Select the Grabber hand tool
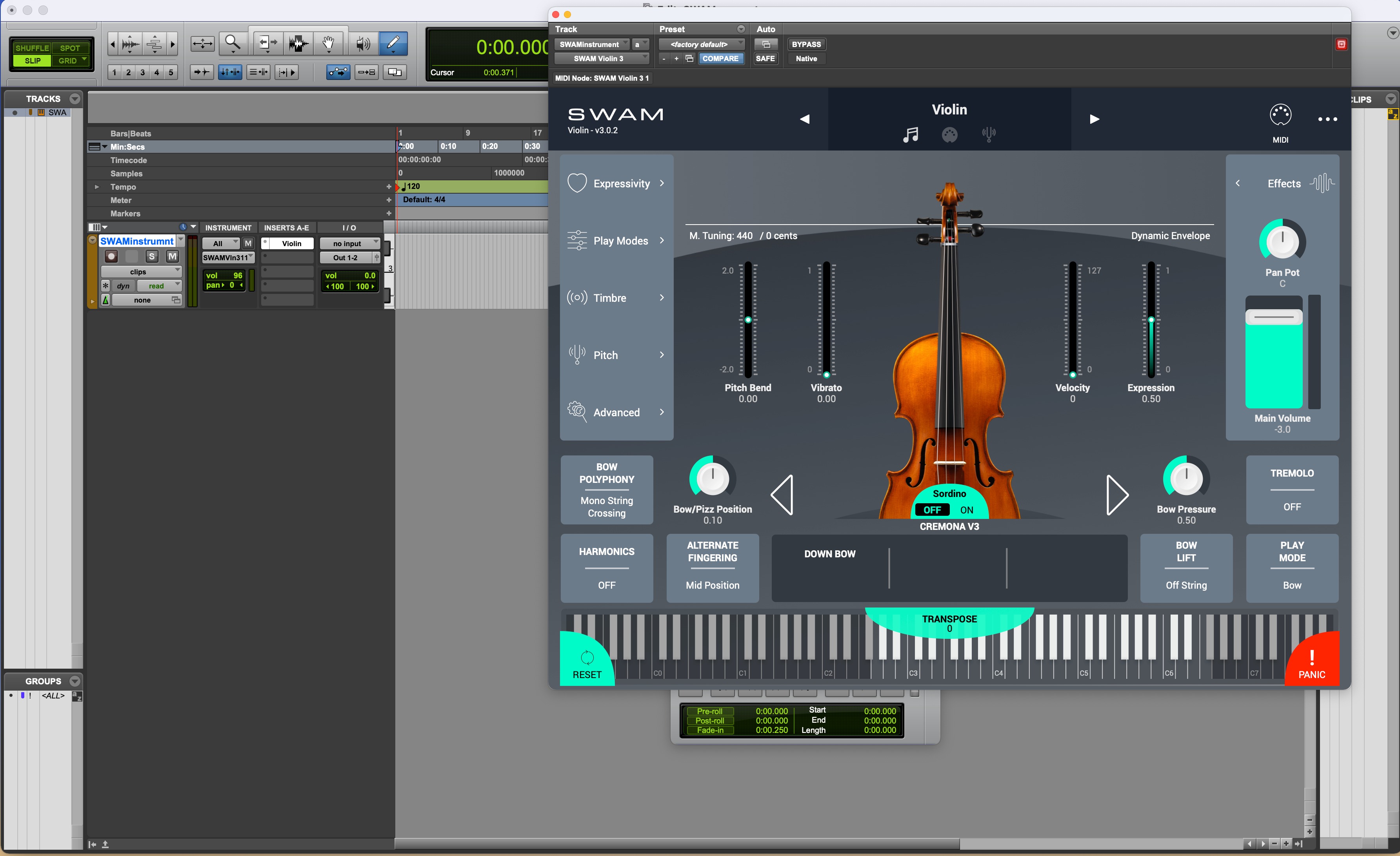The height and width of the screenshot is (856, 1400). click(328, 43)
